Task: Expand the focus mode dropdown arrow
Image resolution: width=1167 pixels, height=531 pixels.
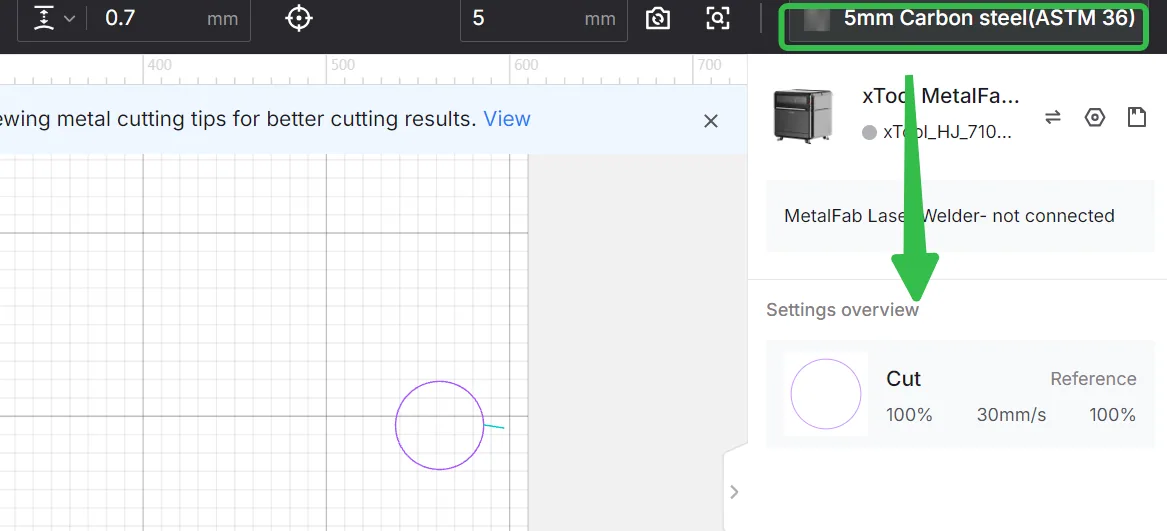Action: [70, 19]
